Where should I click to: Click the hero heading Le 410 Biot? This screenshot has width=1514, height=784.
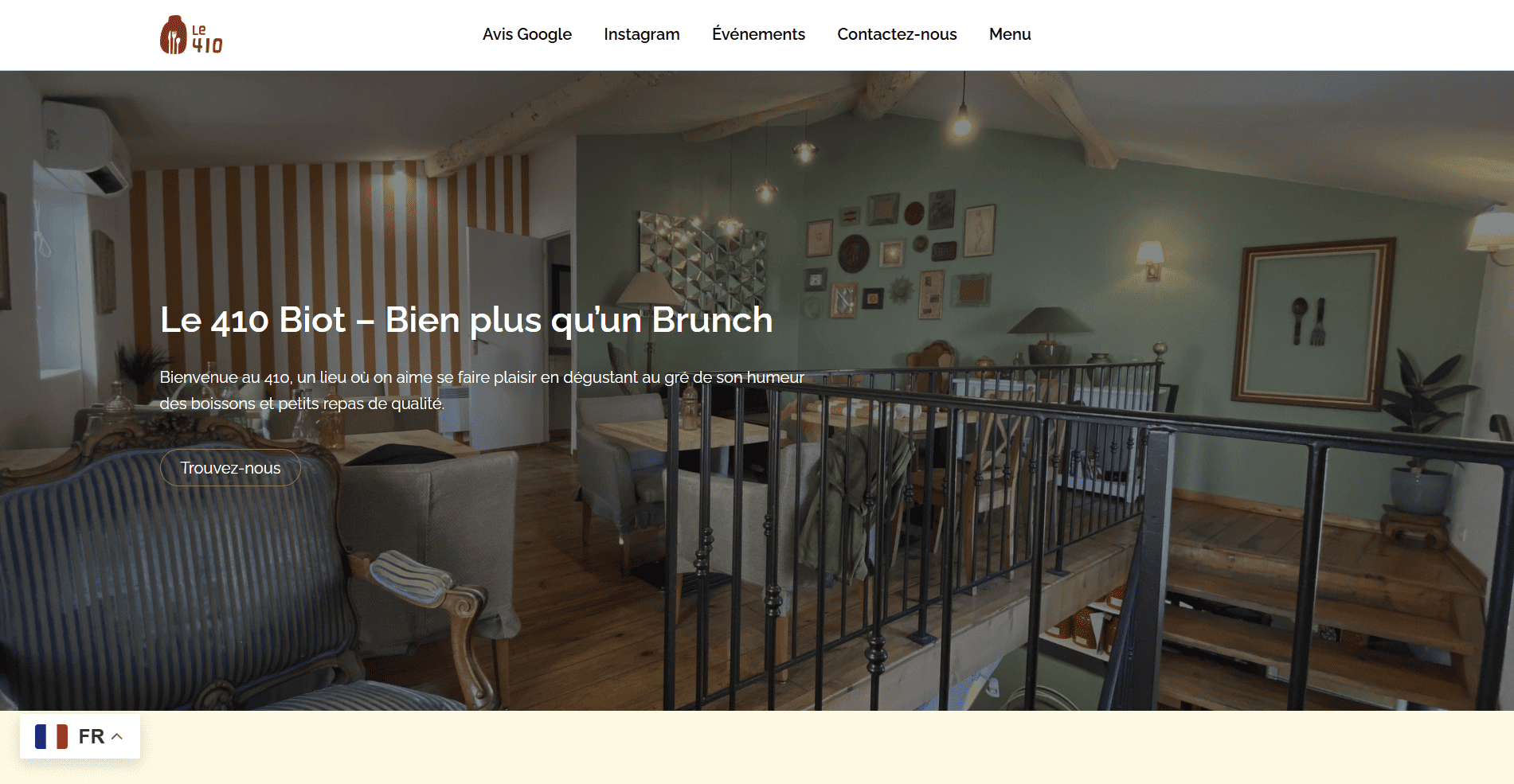(x=466, y=320)
